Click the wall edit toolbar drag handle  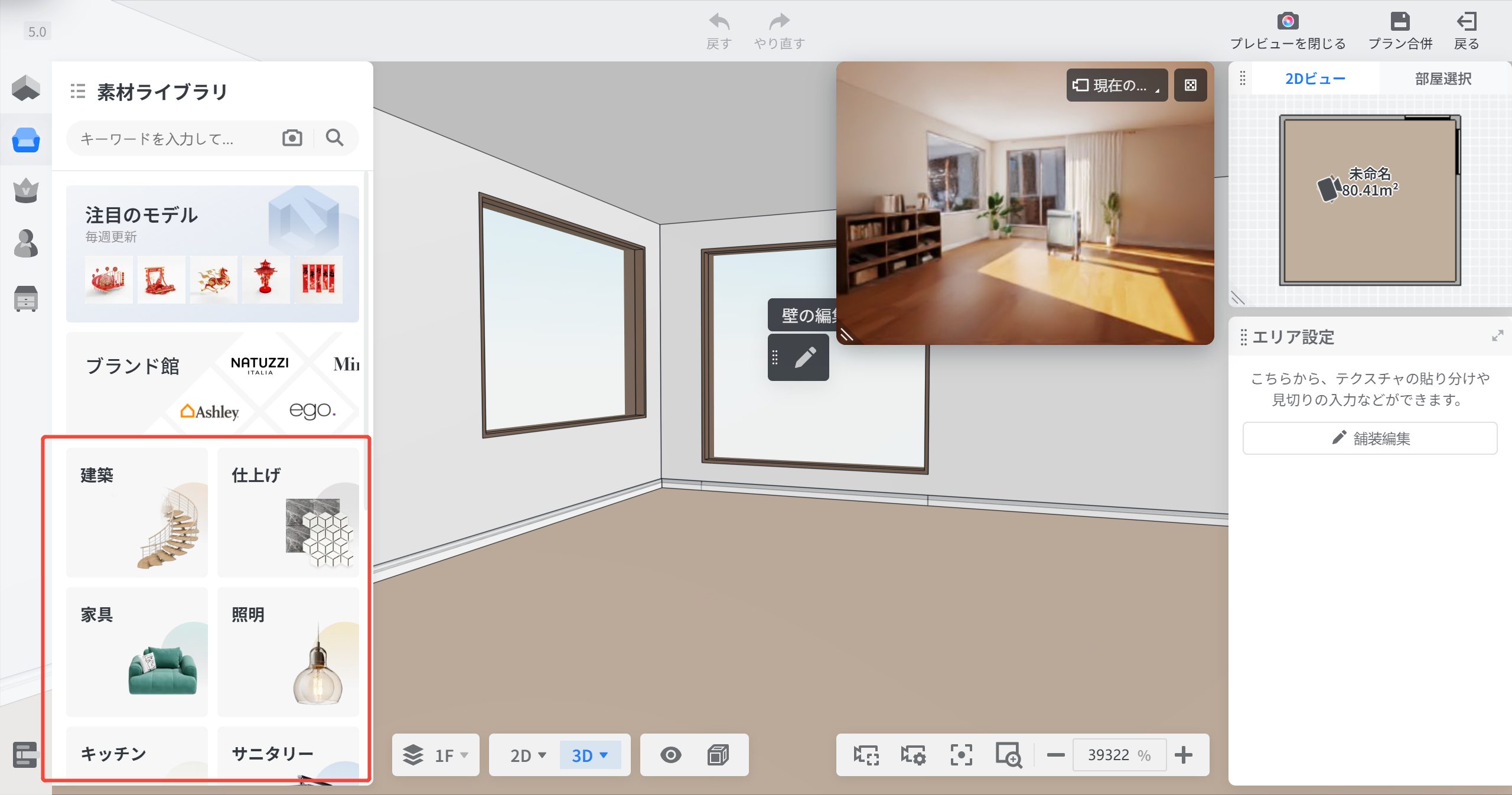(x=775, y=357)
